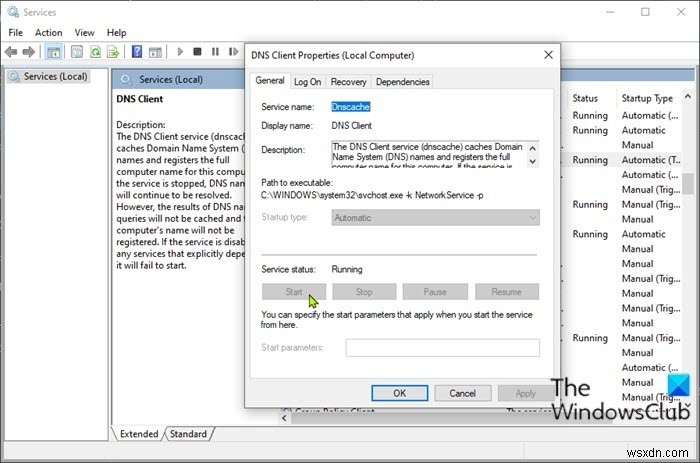
Task: Click the 'DNS Client' heading in left pane
Action: 140,99
